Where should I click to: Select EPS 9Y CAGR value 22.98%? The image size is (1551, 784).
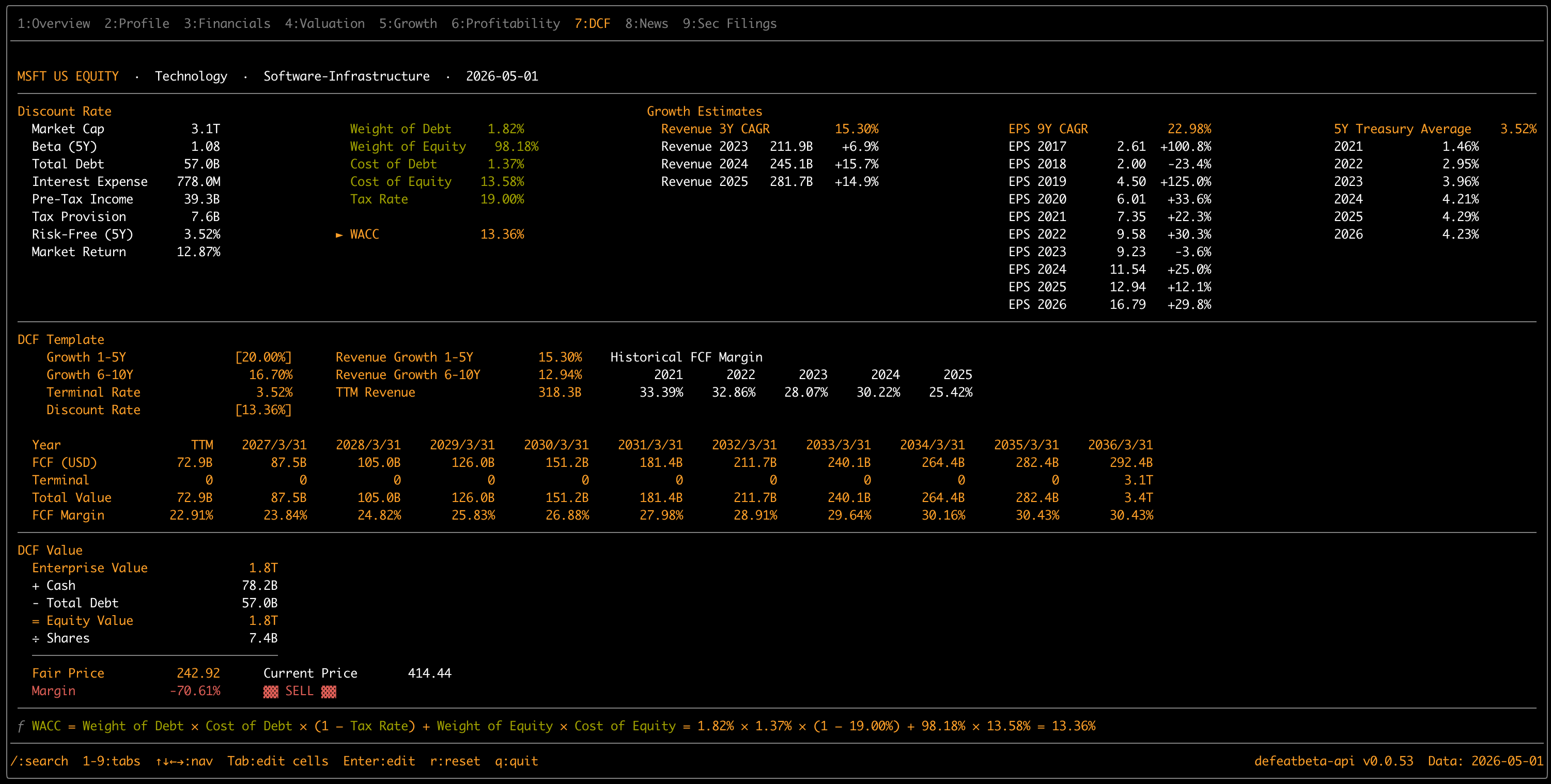click(1189, 129)
